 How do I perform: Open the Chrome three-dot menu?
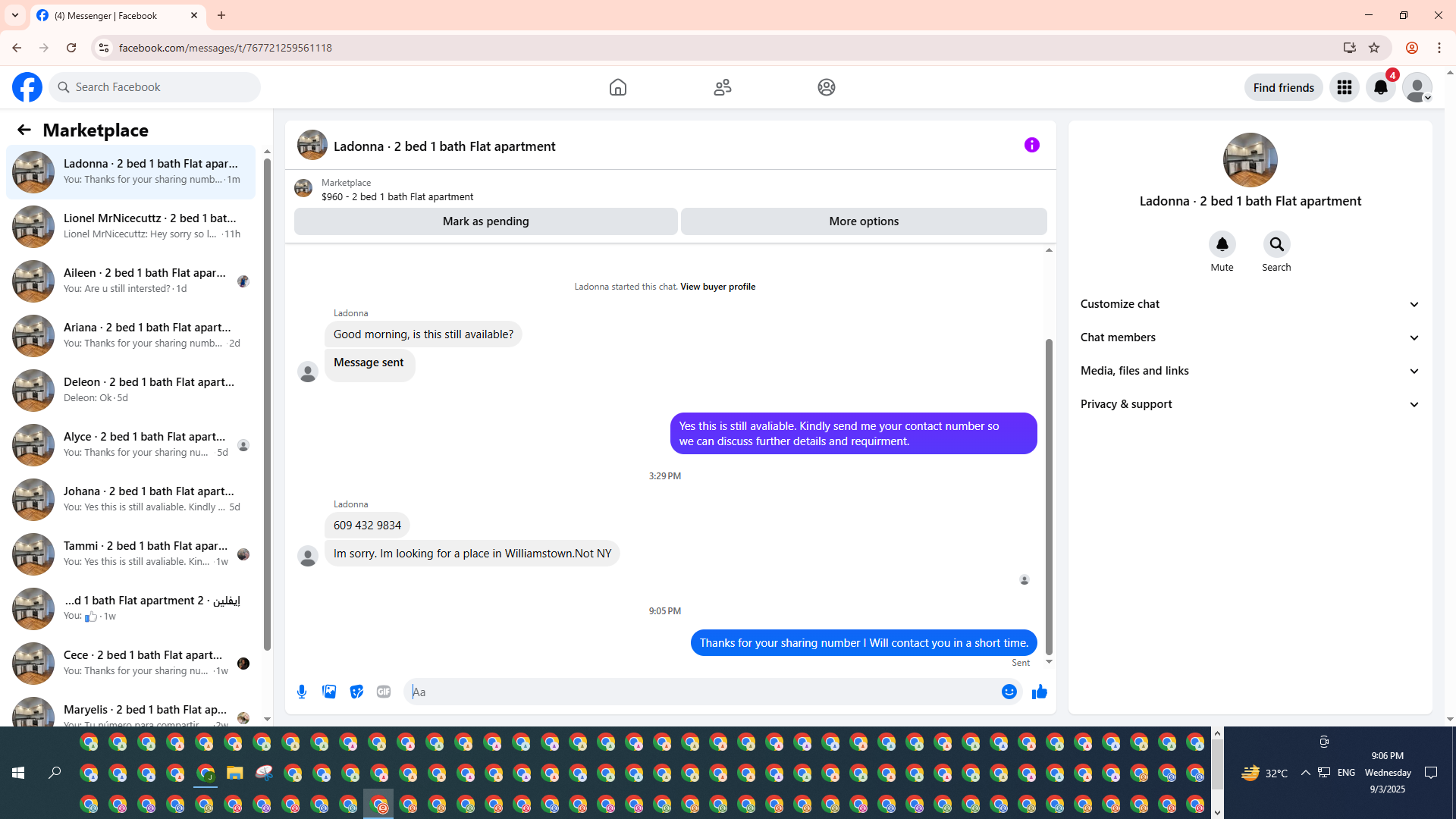click(x=1439, y=48)
